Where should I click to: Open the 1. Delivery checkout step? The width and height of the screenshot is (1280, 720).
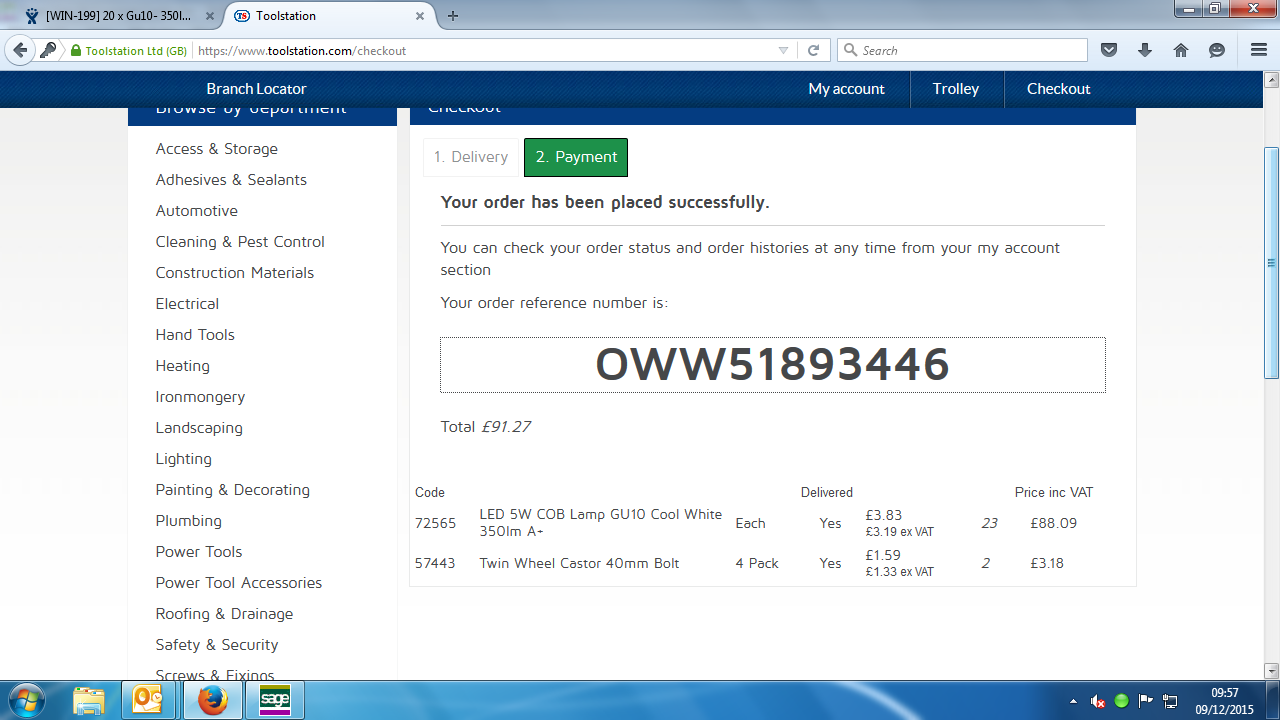471,157
